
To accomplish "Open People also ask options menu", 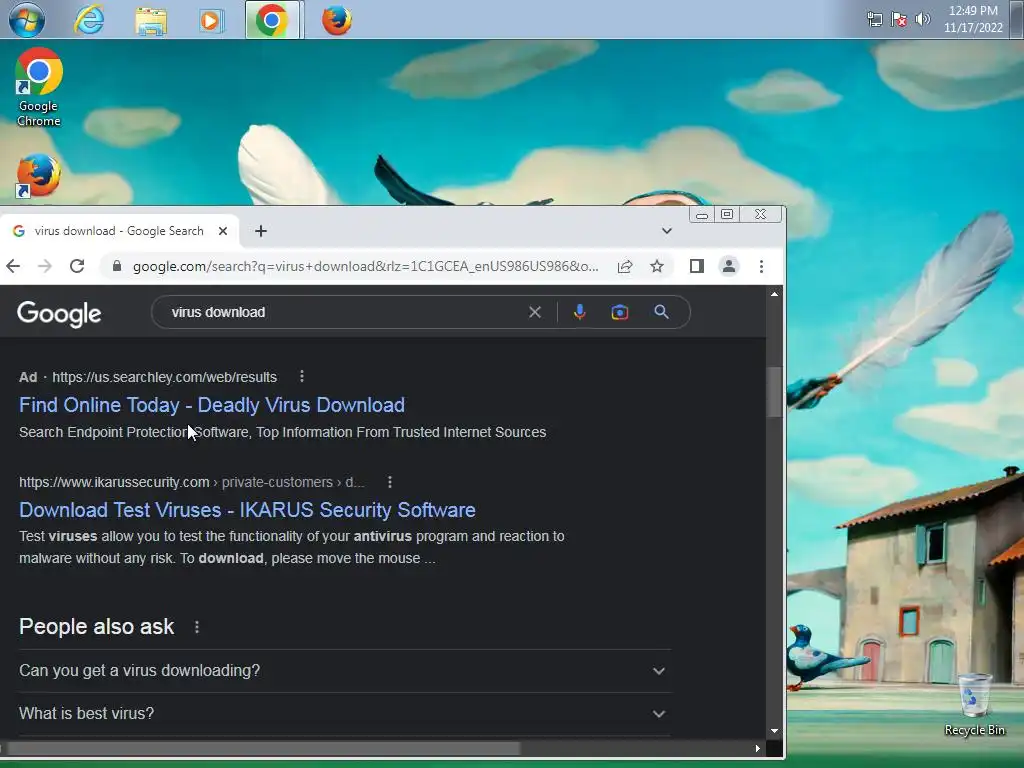I will 197,627.
